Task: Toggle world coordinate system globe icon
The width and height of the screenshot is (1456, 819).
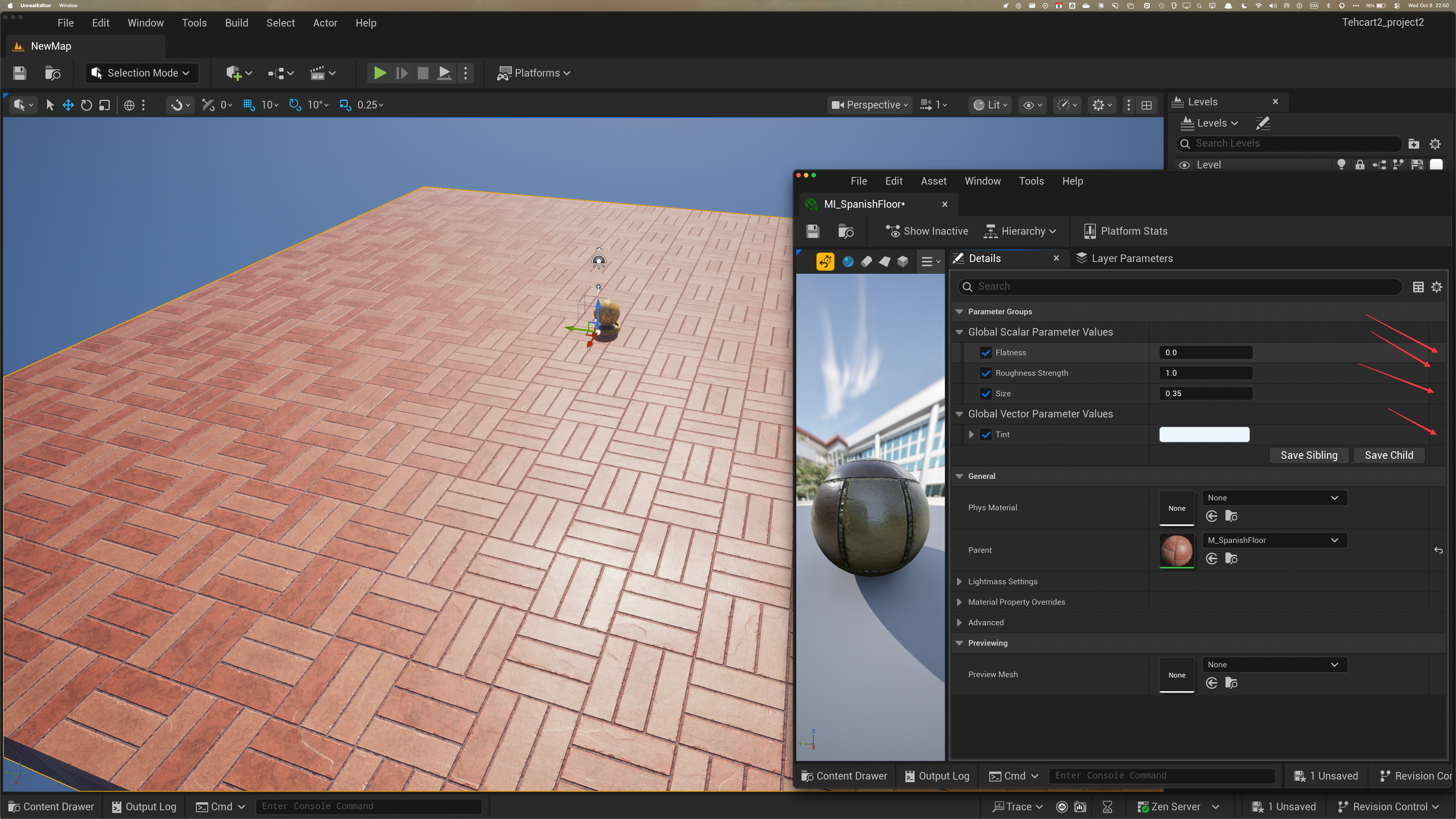Action: coord(129,105)
